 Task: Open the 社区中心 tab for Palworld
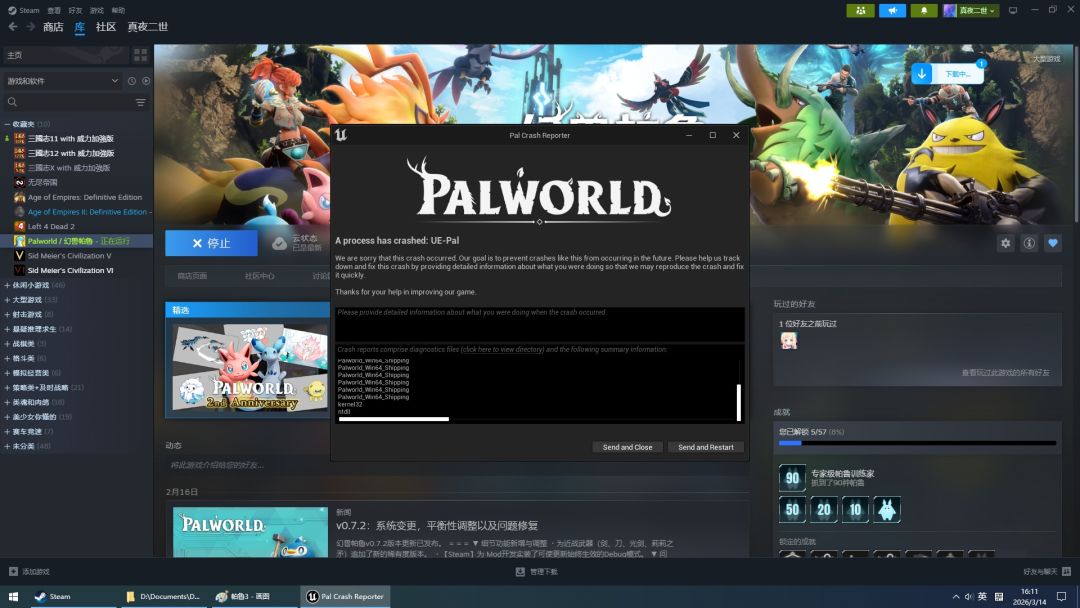[x=259, y=276]
